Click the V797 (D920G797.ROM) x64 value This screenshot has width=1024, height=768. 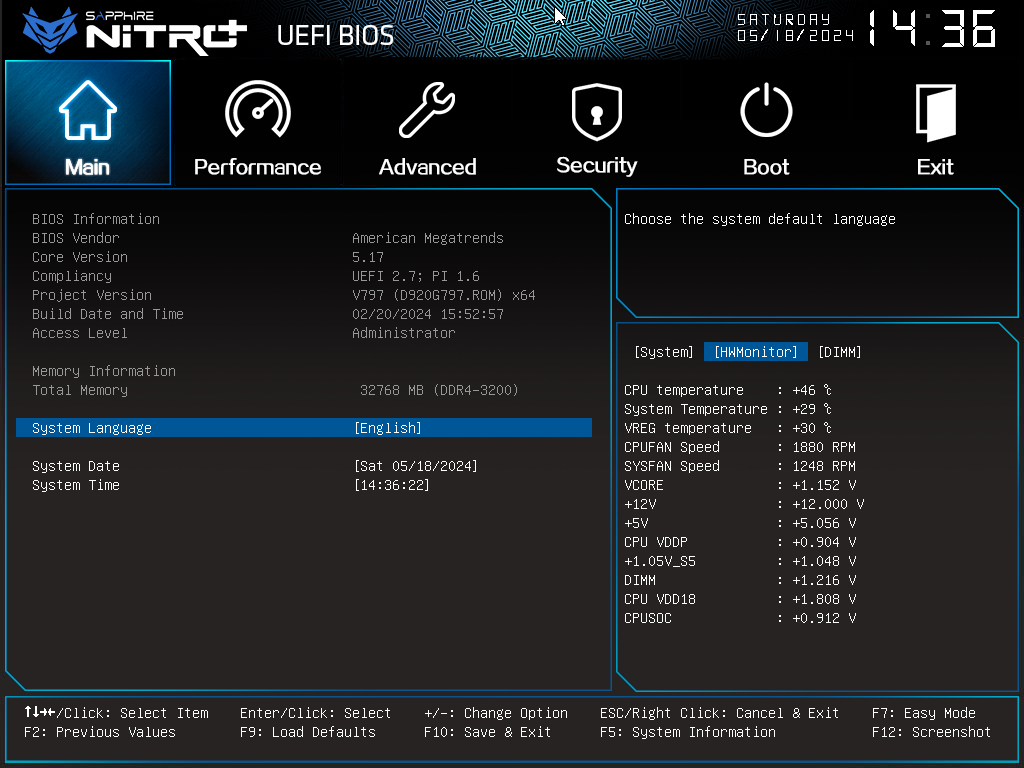coord(443,295)
